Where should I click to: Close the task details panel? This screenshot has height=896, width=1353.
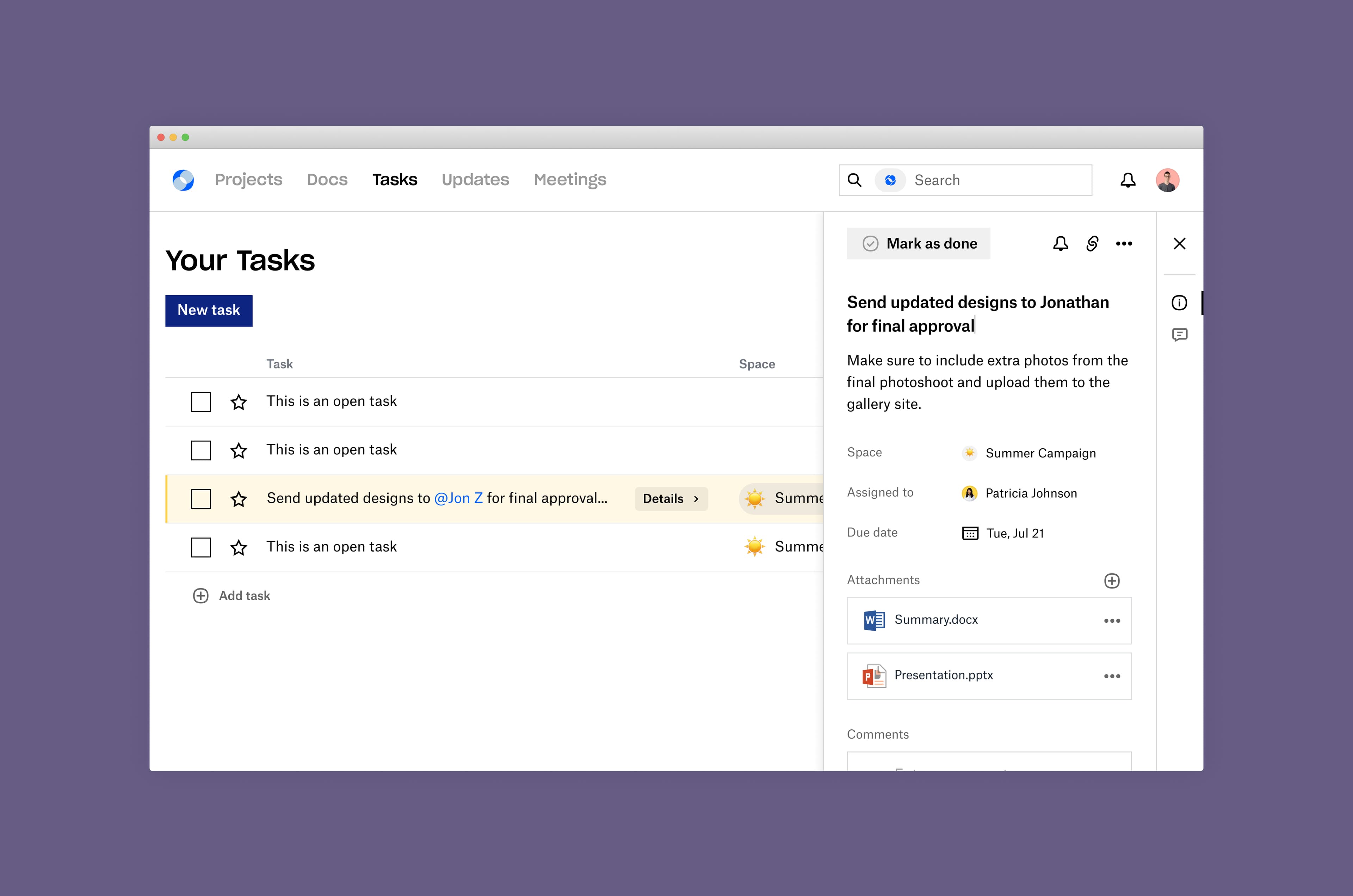click(1179, 243)
